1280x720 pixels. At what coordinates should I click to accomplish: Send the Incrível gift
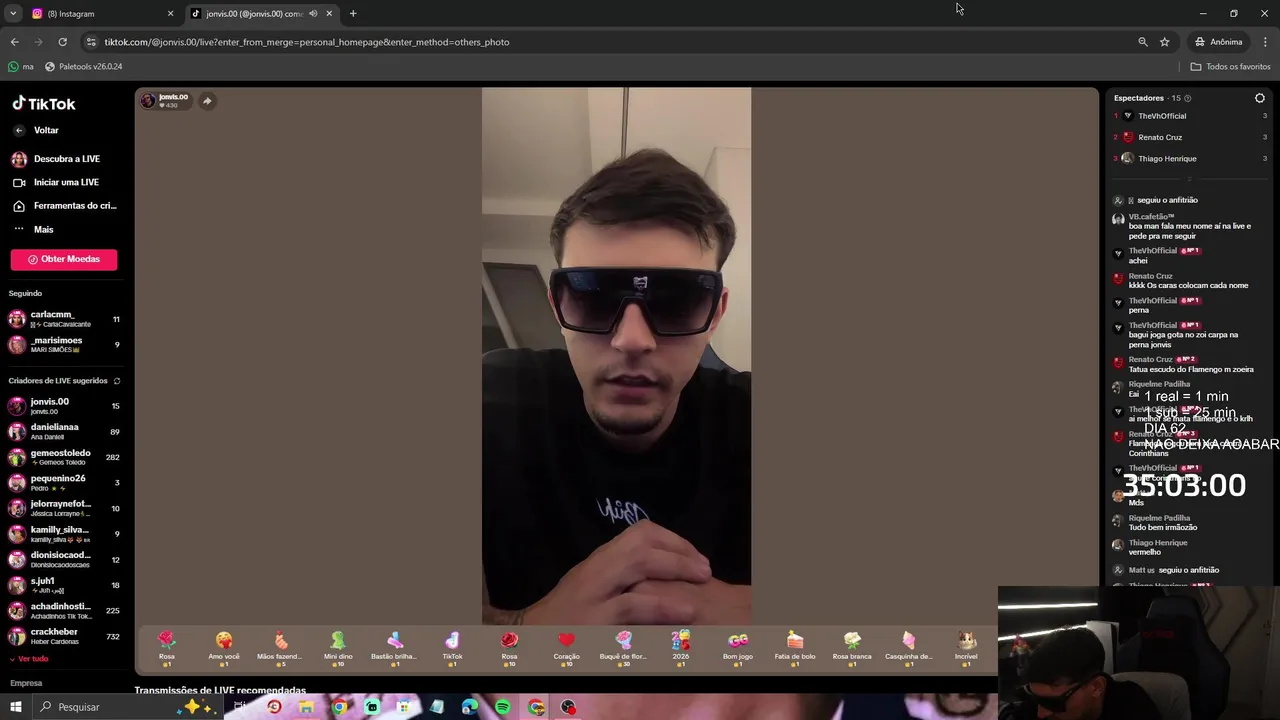click(966, 648)
